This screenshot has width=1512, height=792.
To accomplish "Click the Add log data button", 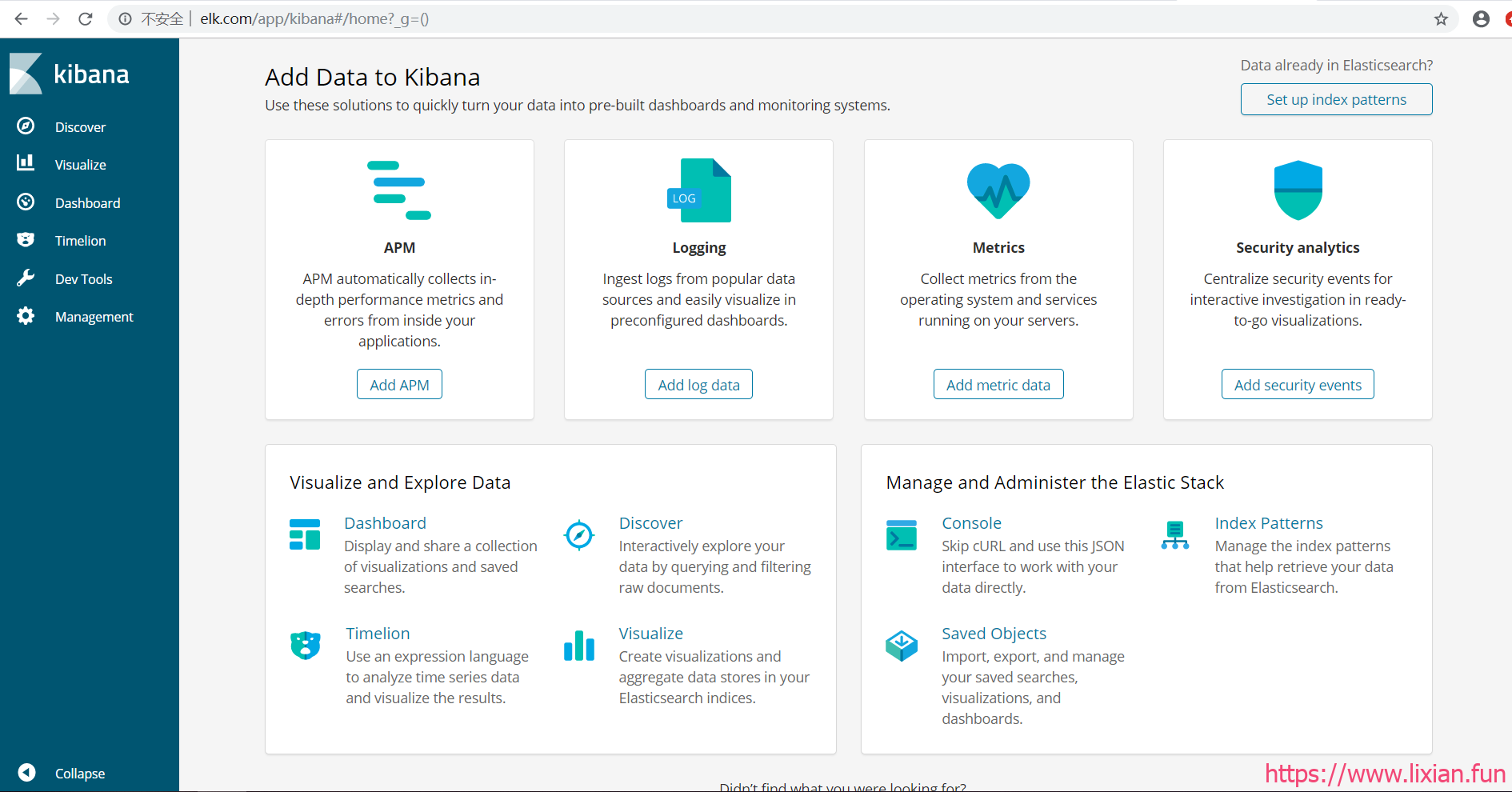I will pyautogui.click(x=698, y=384).
